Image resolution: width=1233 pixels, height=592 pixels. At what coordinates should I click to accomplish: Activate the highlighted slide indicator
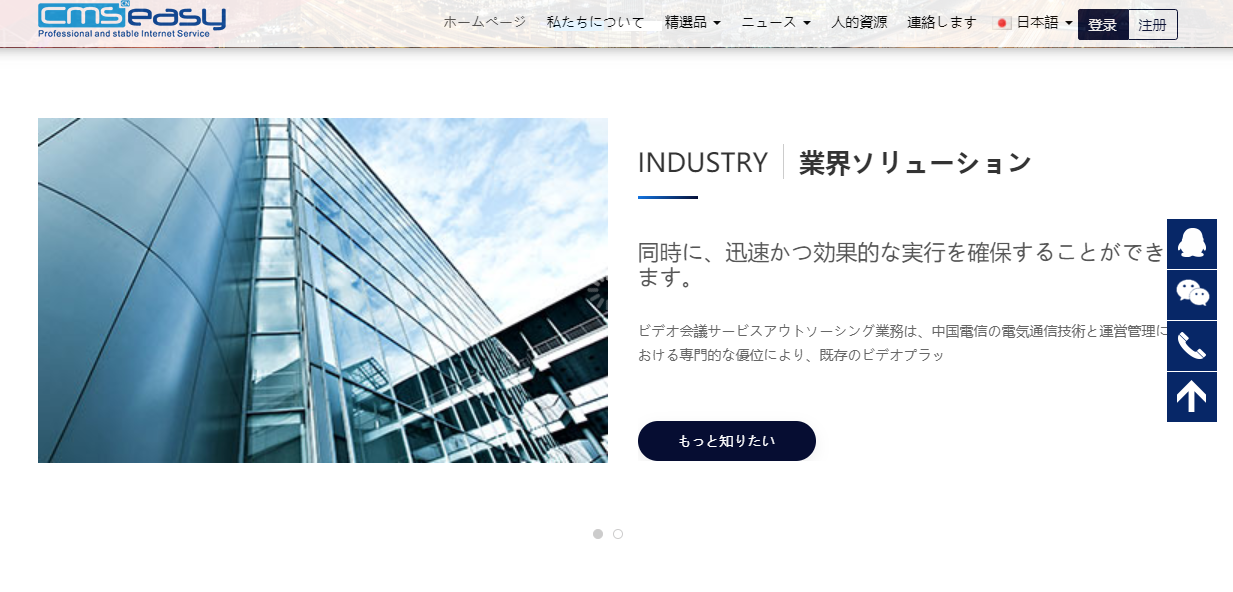(x=598, y=534)
